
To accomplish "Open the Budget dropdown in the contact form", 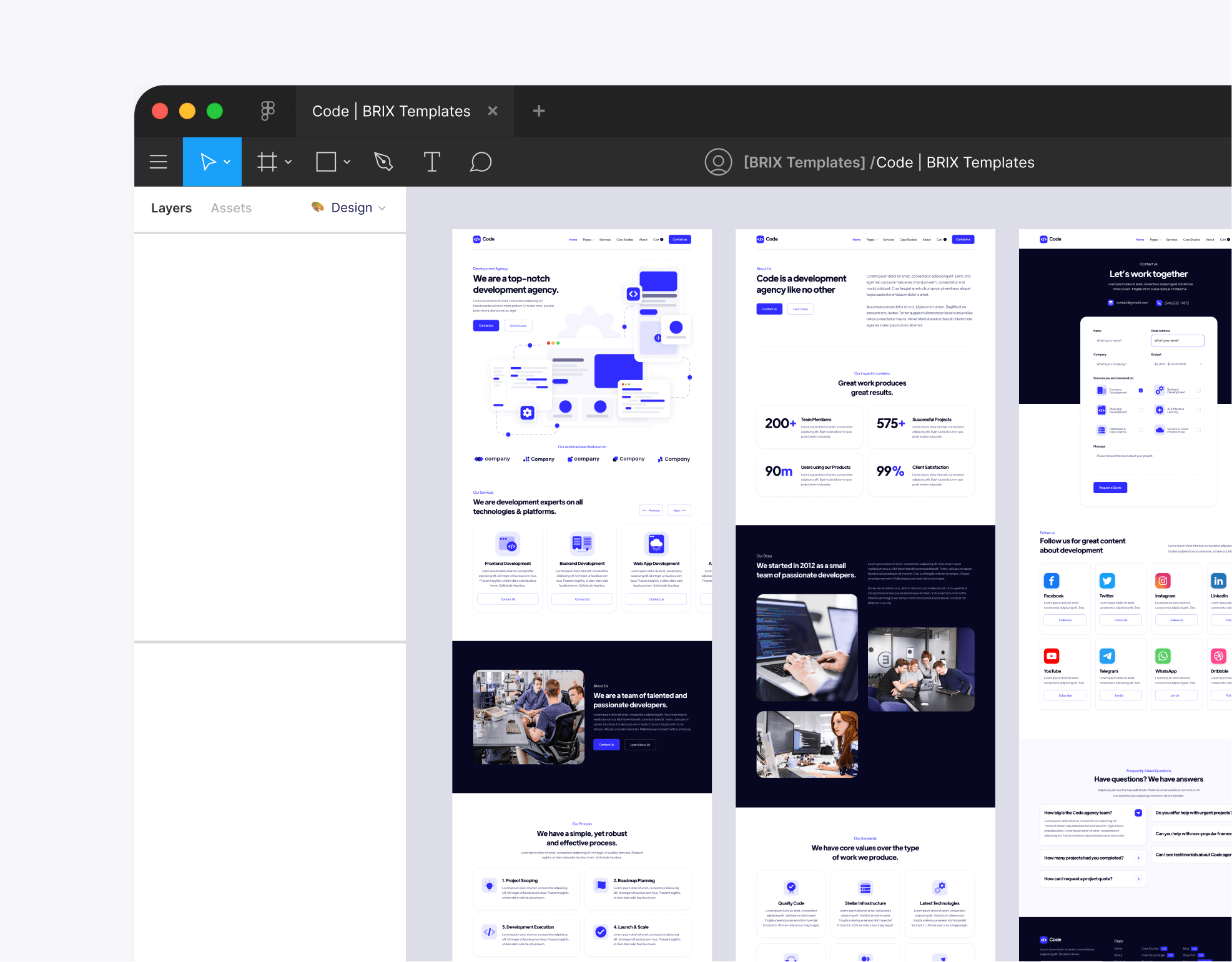I will point(1177,364).
